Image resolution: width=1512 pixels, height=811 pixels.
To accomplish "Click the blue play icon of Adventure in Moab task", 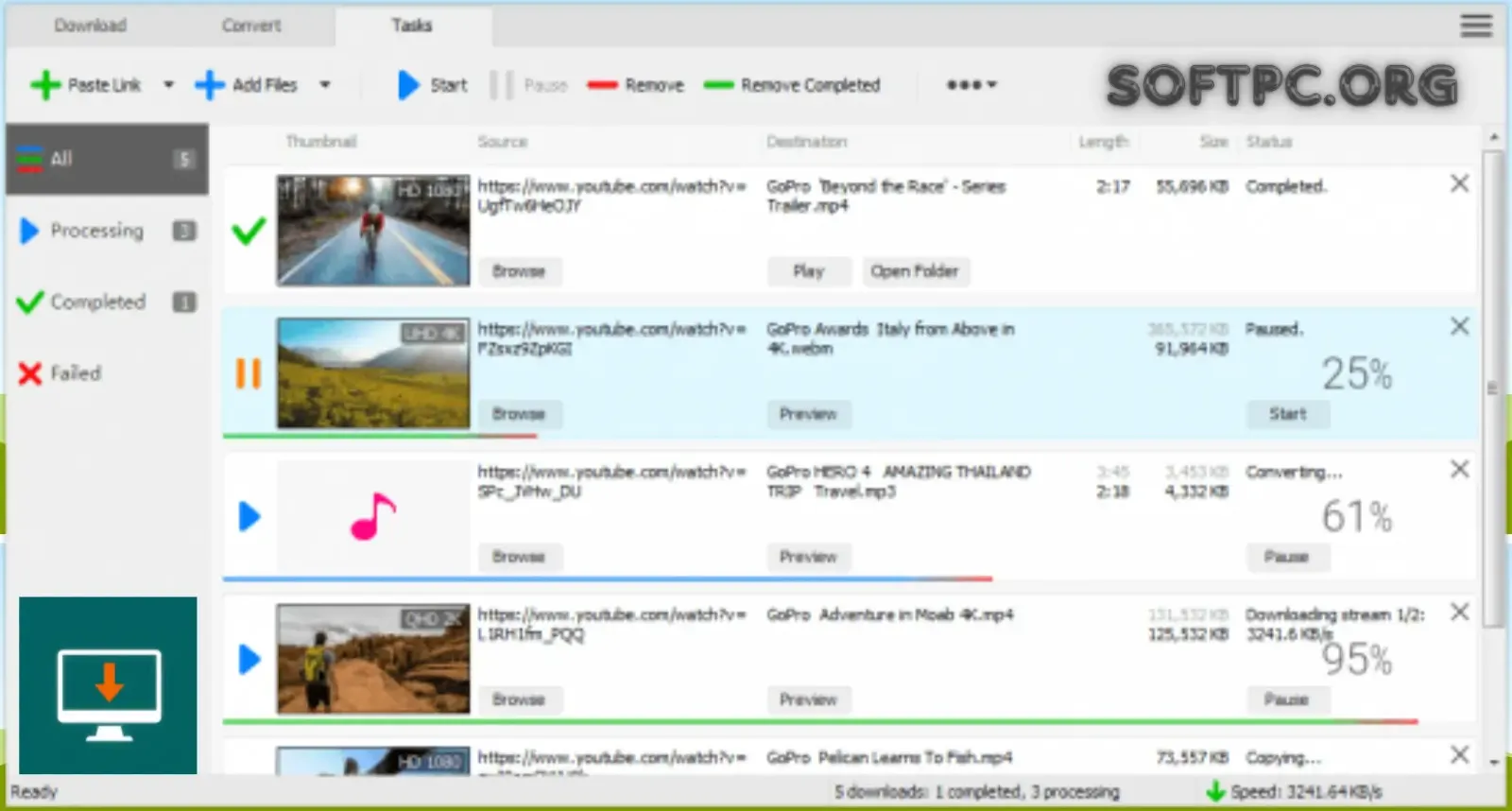I will 249,659.
